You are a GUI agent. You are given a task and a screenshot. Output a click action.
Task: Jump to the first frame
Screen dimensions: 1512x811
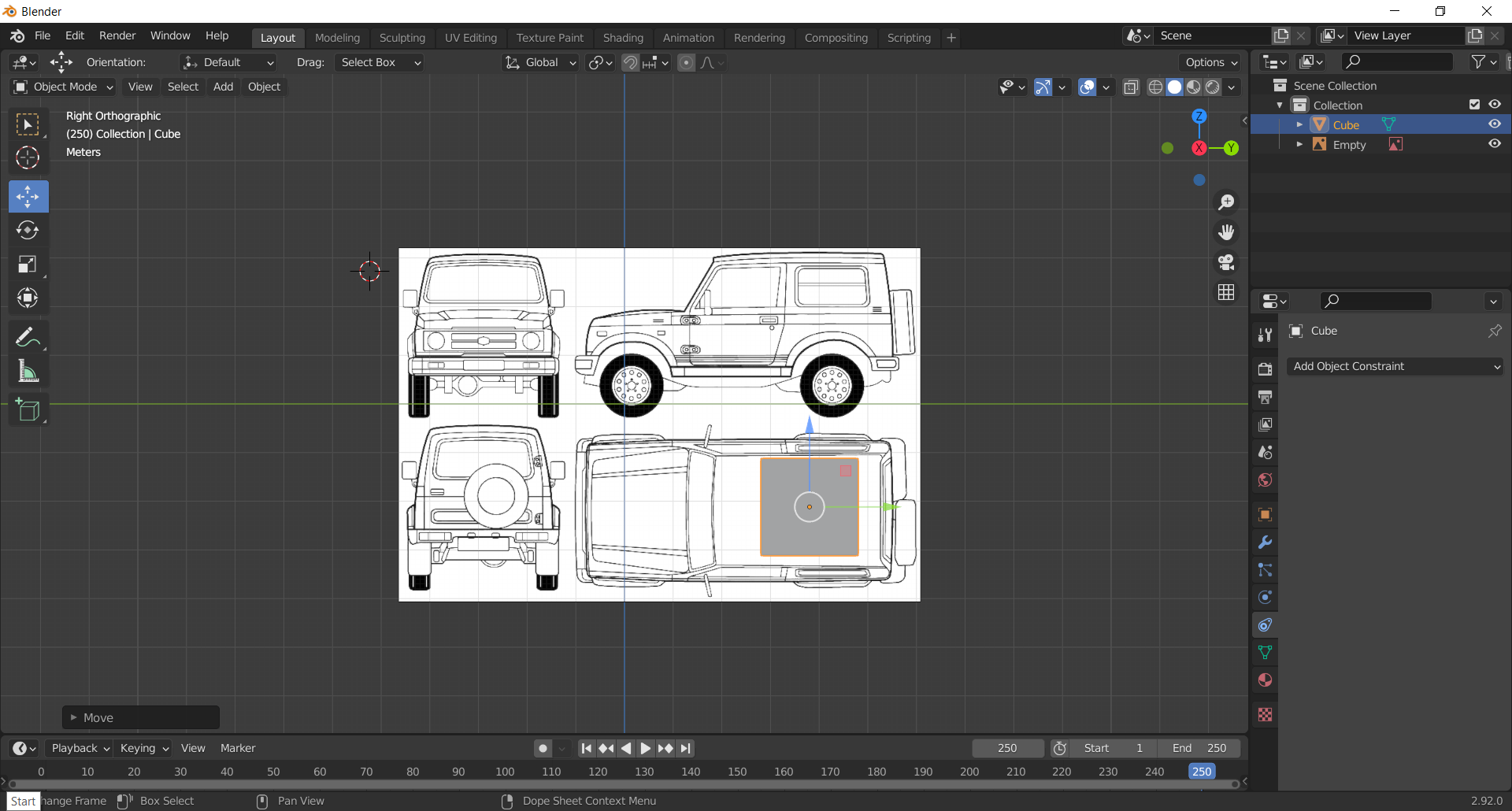(587, 748)
